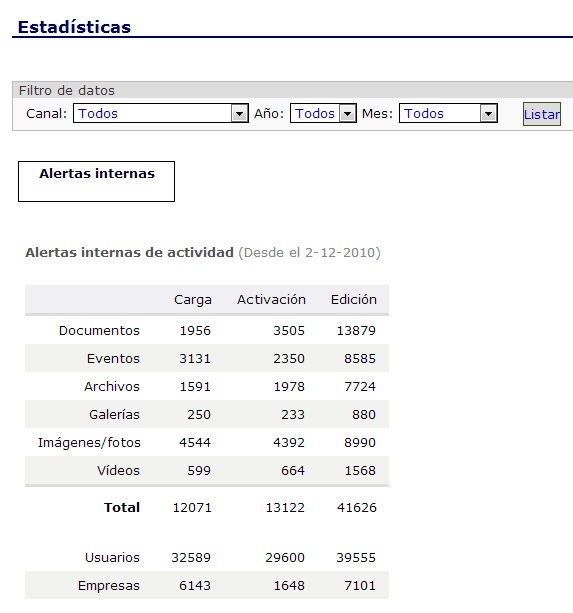Click the Empresas row label
Image resolution: width=573 pixels, height=613 pixels.
(109, 586)
